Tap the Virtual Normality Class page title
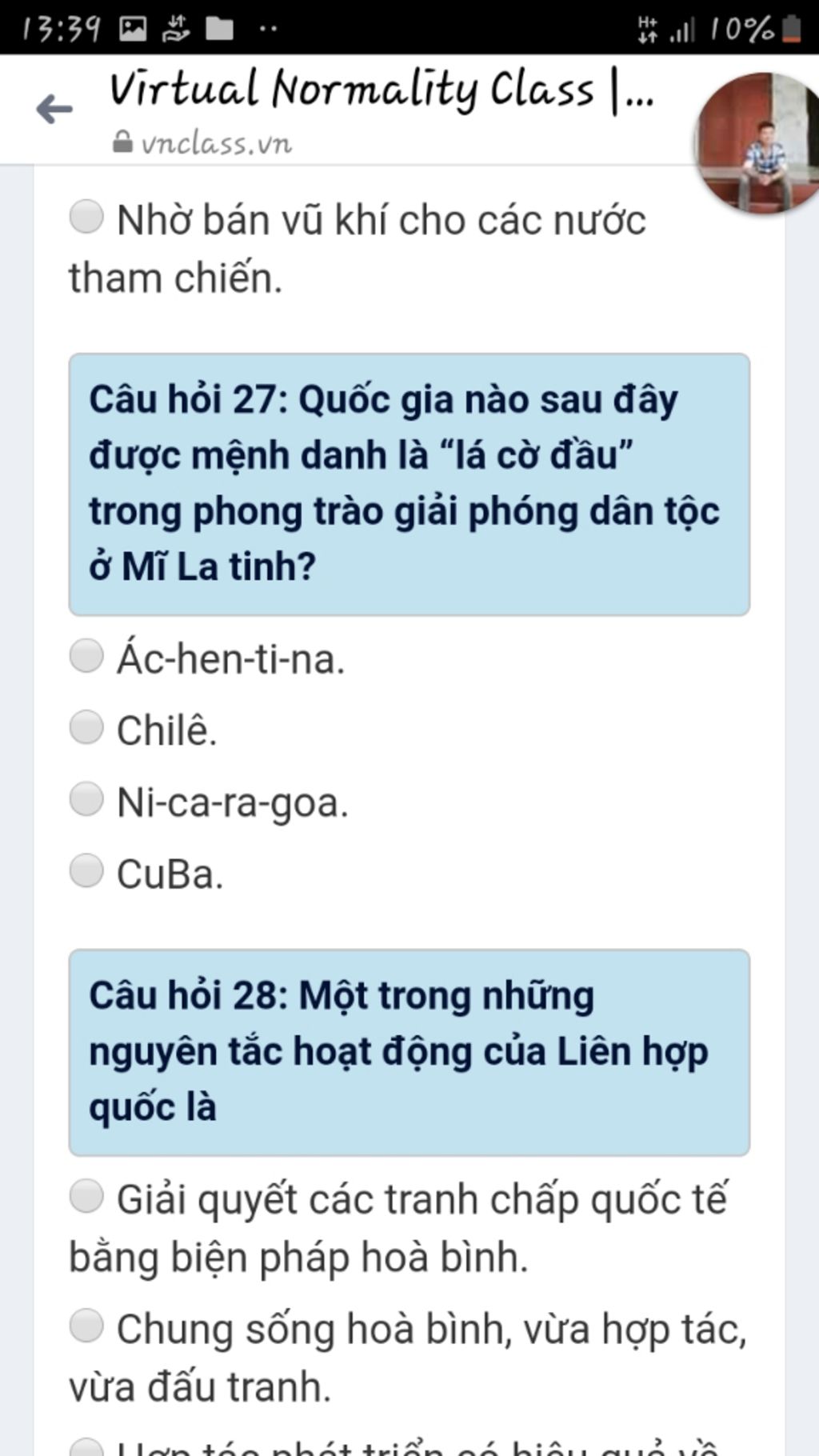 coord(382,90)
